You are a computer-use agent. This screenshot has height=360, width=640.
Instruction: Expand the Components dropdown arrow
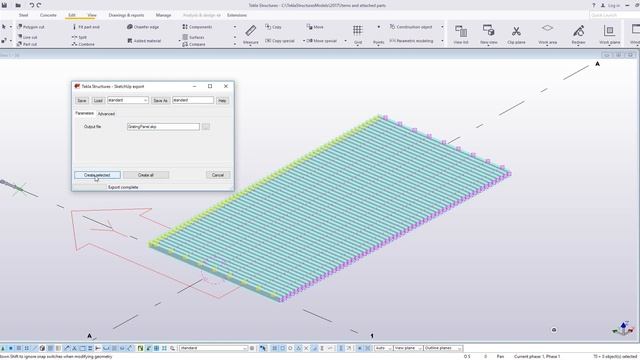click(x=235, y=27)
